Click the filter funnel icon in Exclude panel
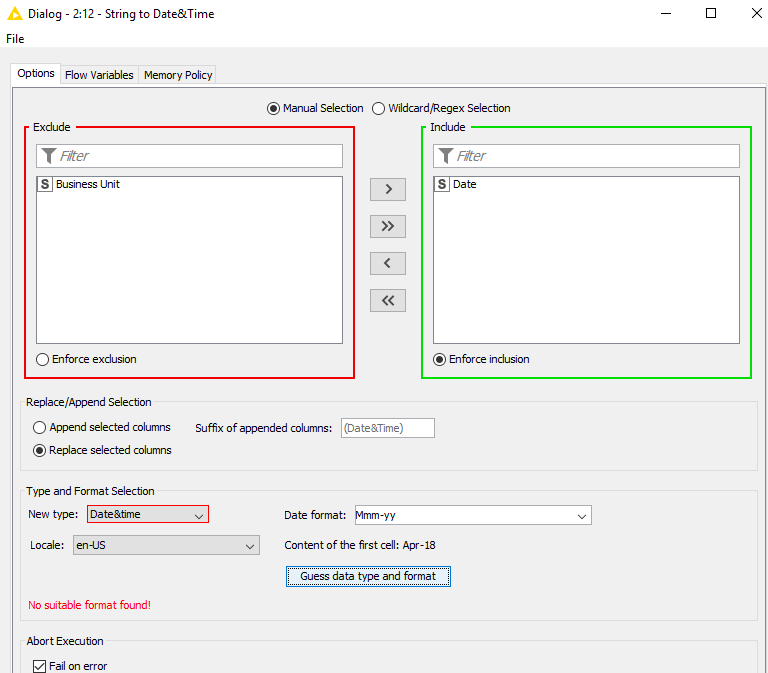This screenshot has height=673, width=768. [48, 156]
